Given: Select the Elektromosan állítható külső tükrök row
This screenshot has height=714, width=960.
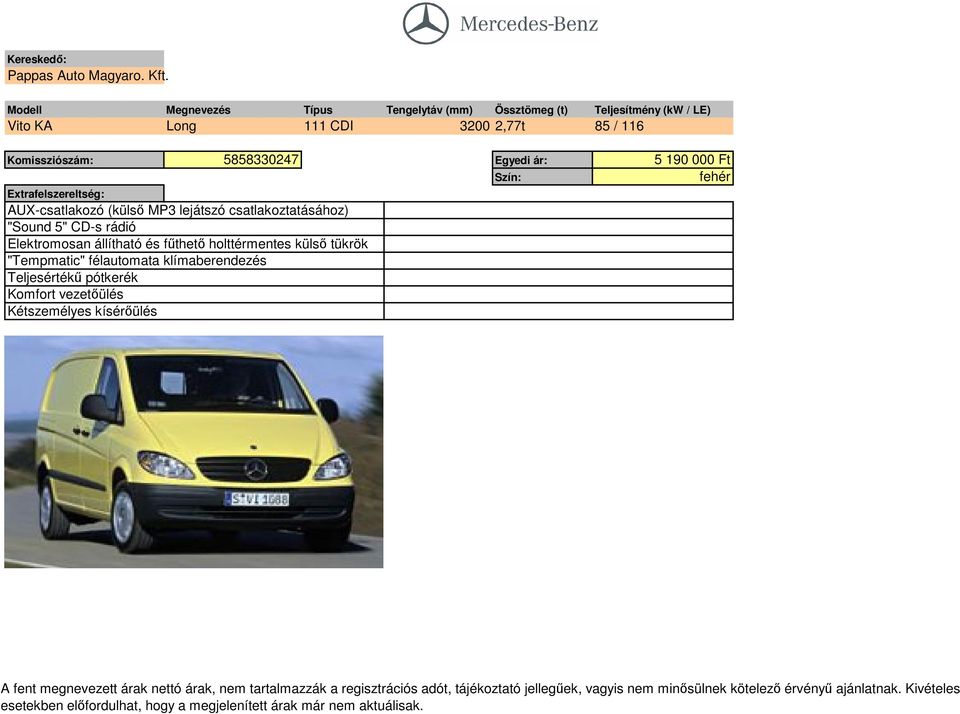Looking at the screenshot, I should pyautogui.click(x=369, y=244).
